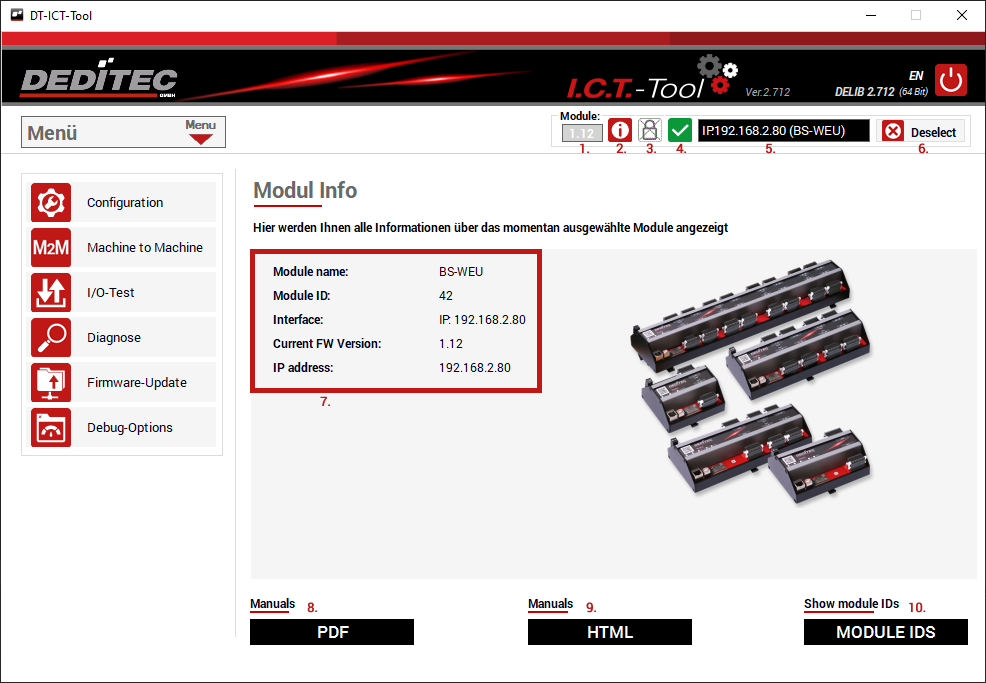This screenshot has height=683, width=986.
Task: Click the red module info icon
Action: click(x=620, y=131)
